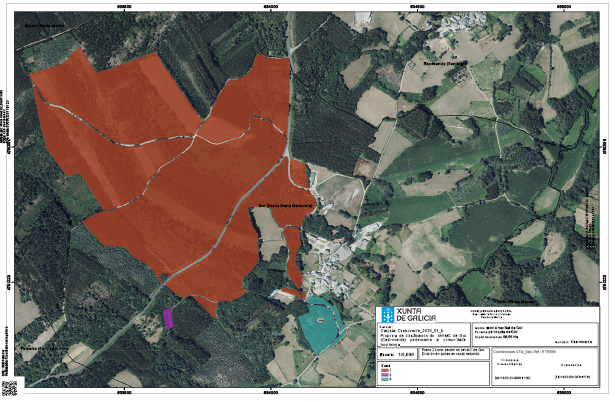This screenshot has width=615, height=402.
Task: Click the red swatch in zone legend
Action: (386, 371)
